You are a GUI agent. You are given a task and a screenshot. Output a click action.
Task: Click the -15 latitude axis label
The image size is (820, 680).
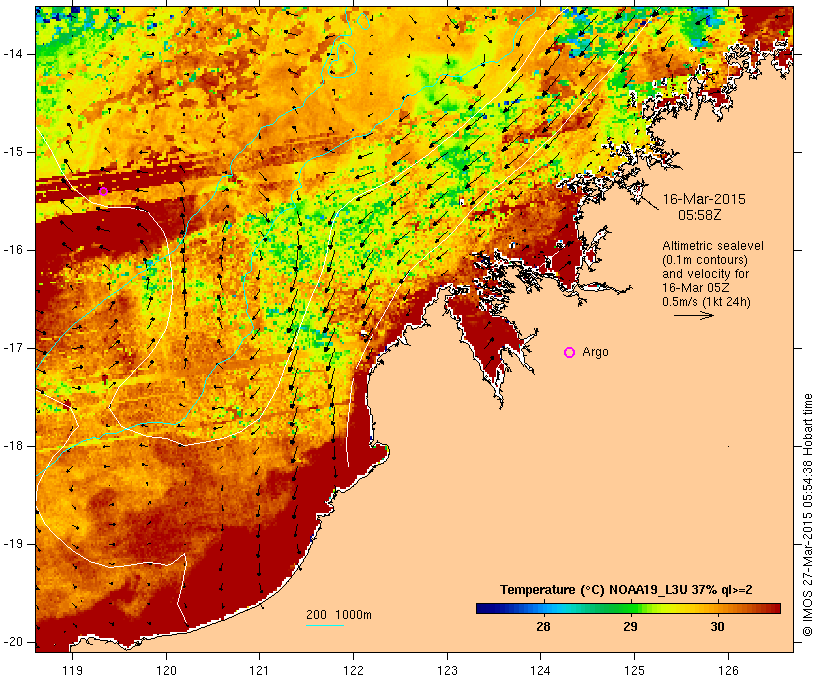[12, 152]
